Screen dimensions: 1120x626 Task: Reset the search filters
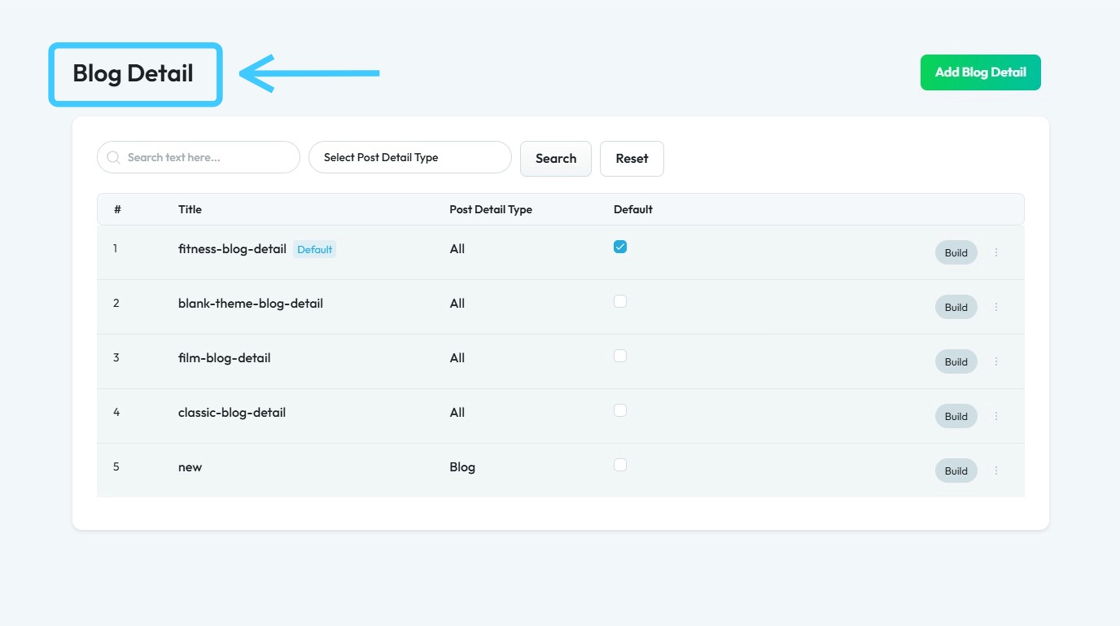coord(631,158)
